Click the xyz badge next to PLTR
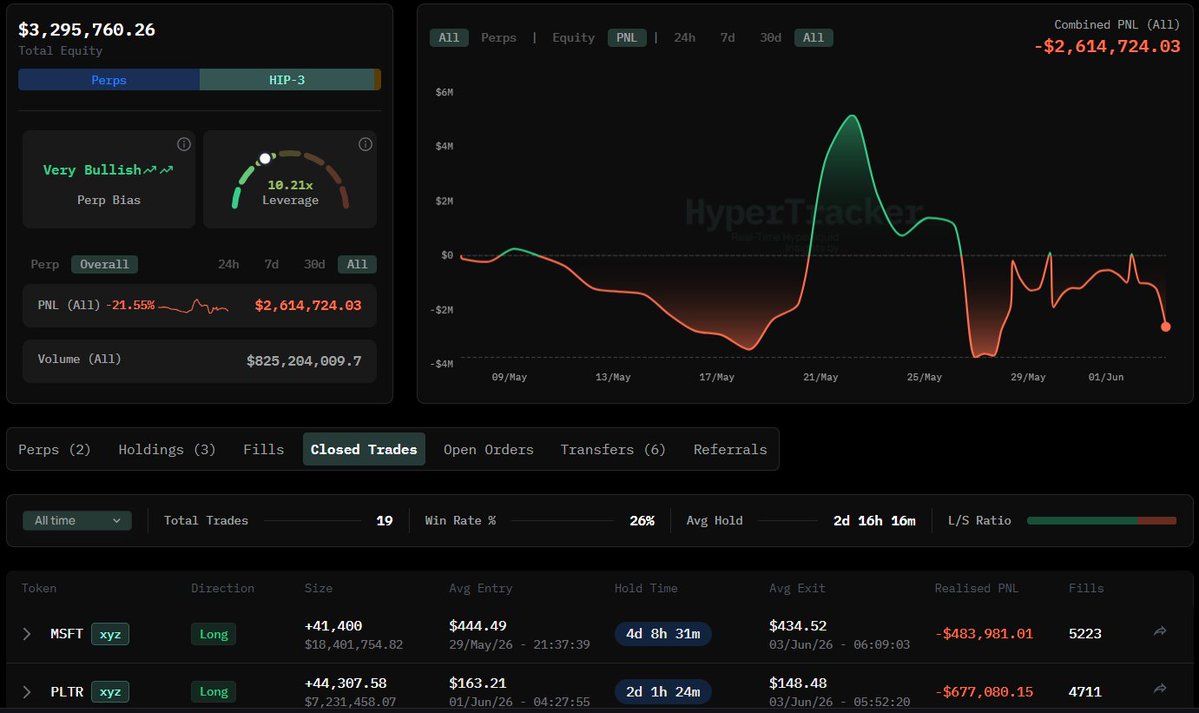Viewport: 1199px width, 713px height. pyautogui.click(x=110, y=692)
